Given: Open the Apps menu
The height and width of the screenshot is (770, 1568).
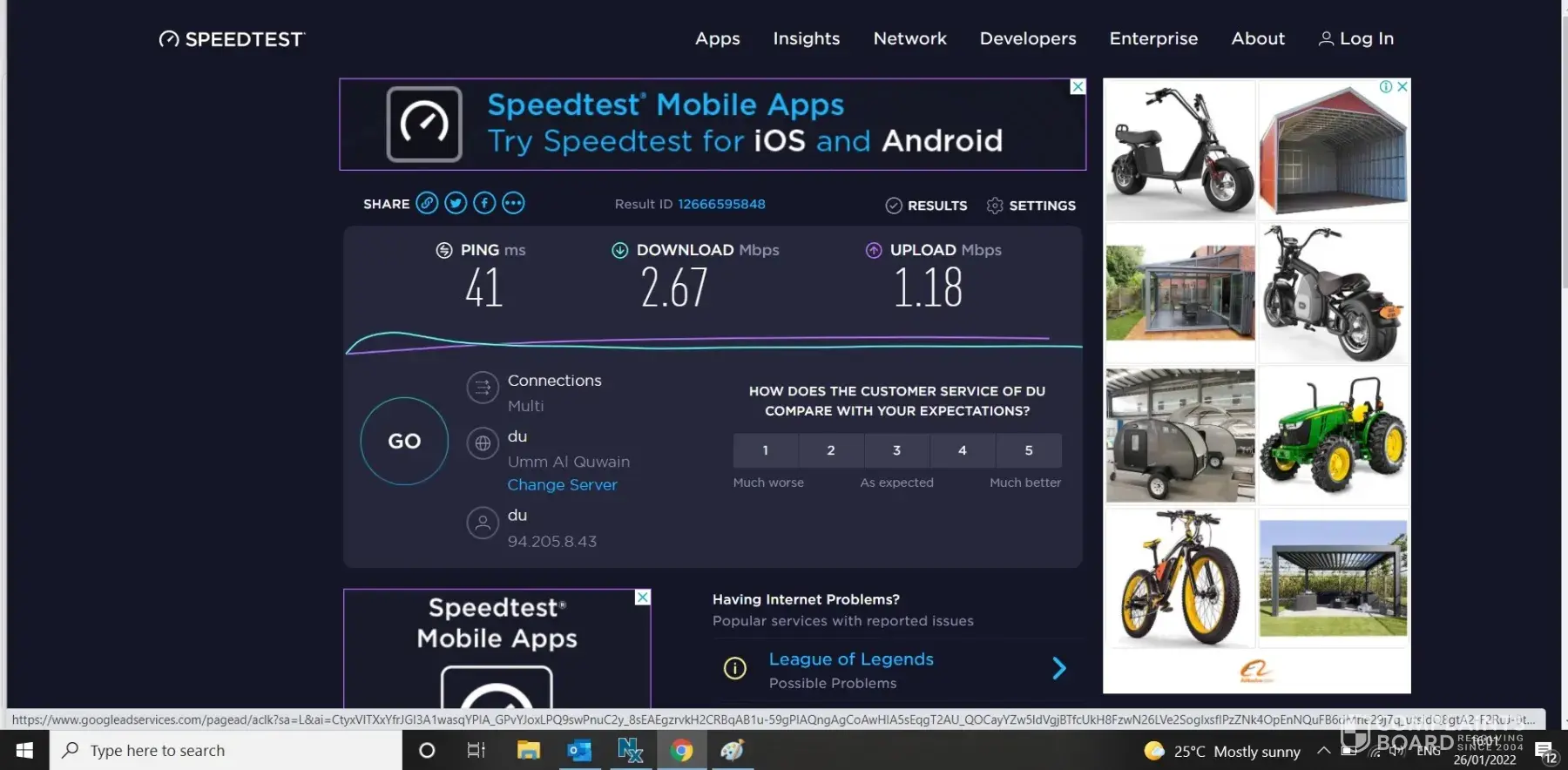Looking at the screenshot, I should click(717, 38).
